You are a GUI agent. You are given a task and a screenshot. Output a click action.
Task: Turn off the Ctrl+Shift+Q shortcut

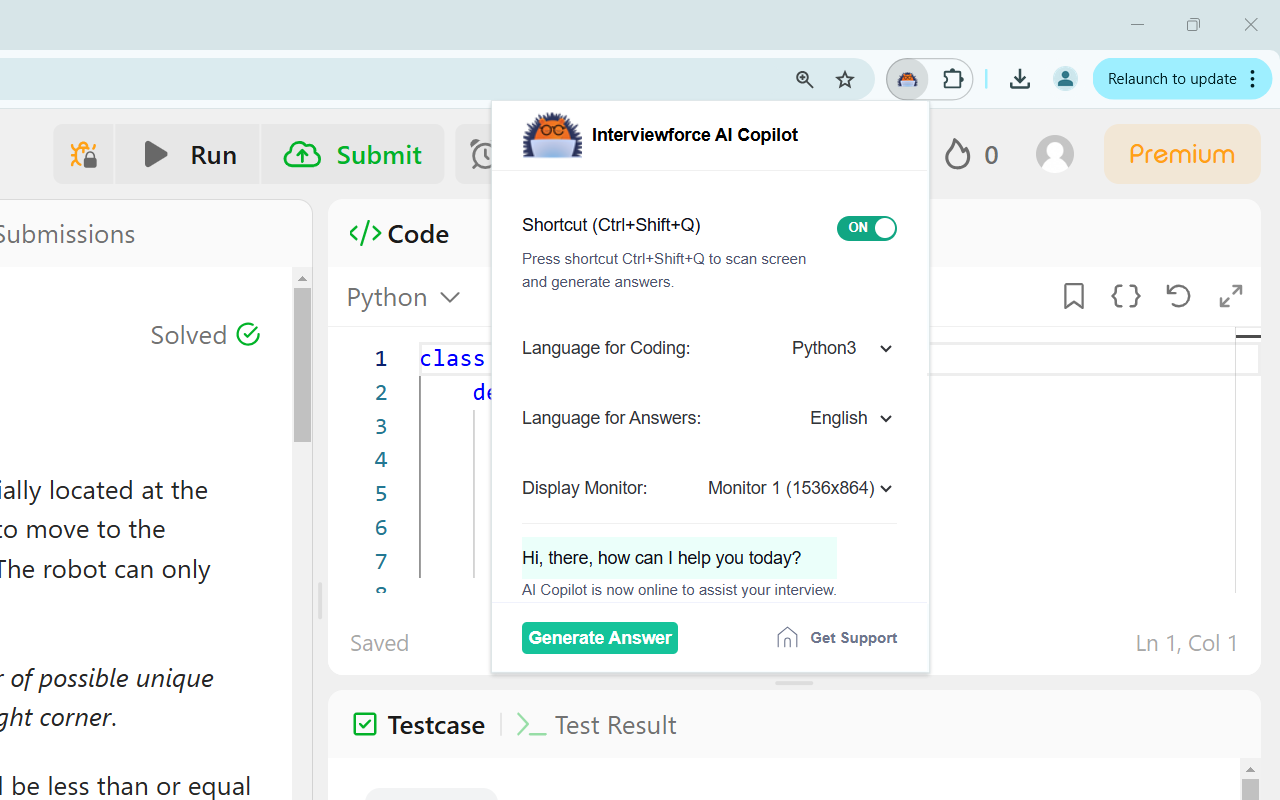tap(866, 228)
